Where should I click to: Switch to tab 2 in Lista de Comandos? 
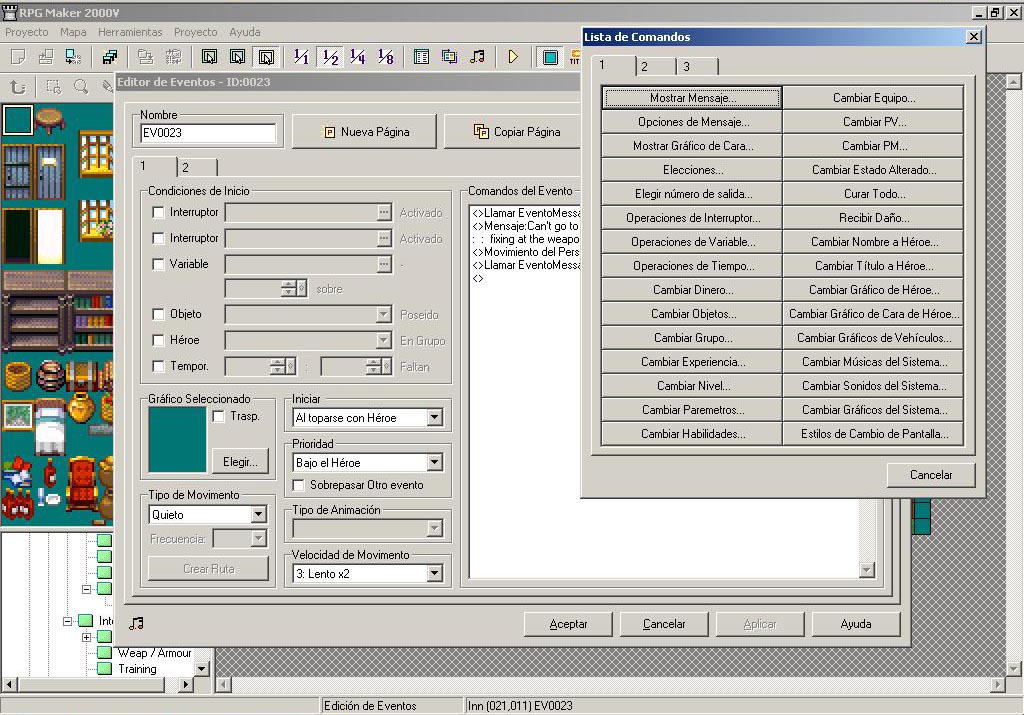[x=656, y=66]
